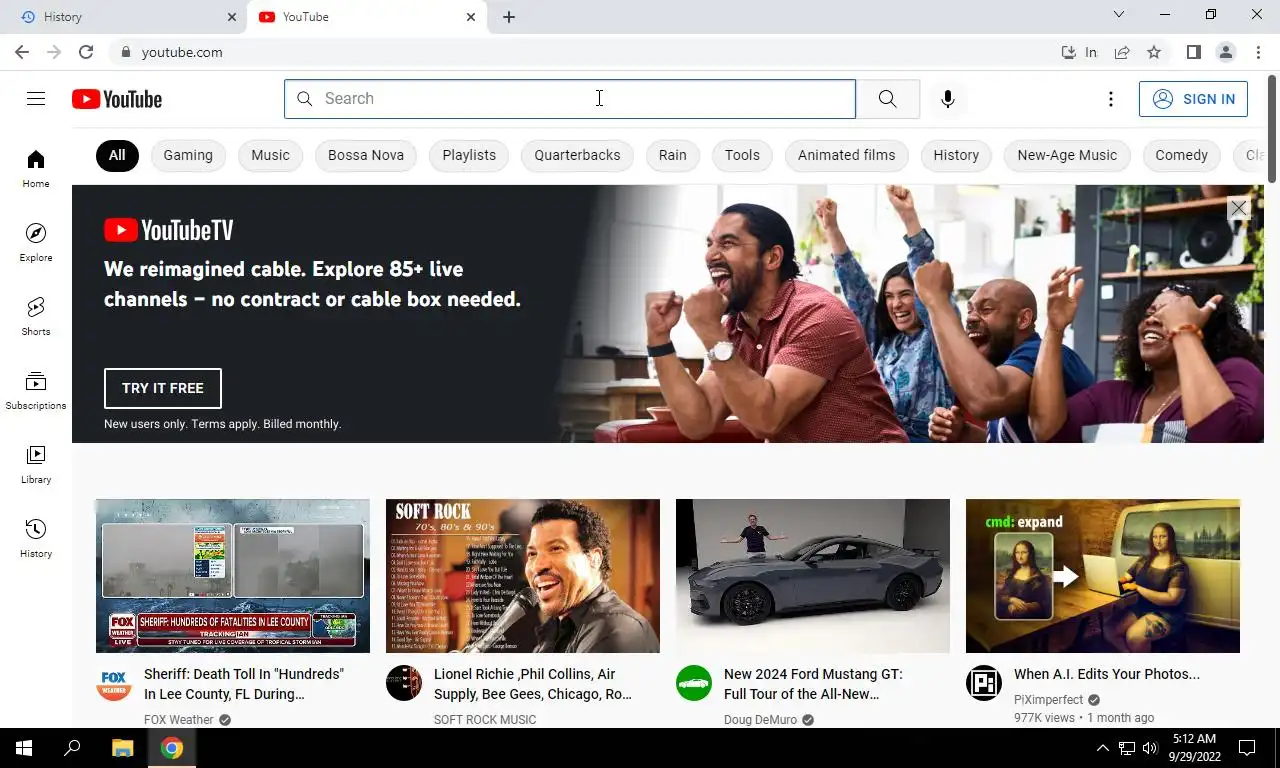1280x768 pixels.
Task: Select the Quarterbacks filter chip
Action: (x=577, y=155)
